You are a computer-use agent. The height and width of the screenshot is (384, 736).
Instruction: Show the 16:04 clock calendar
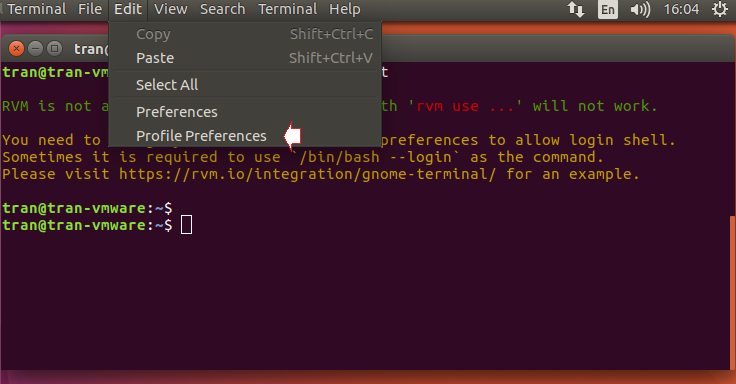pos(681,9)
